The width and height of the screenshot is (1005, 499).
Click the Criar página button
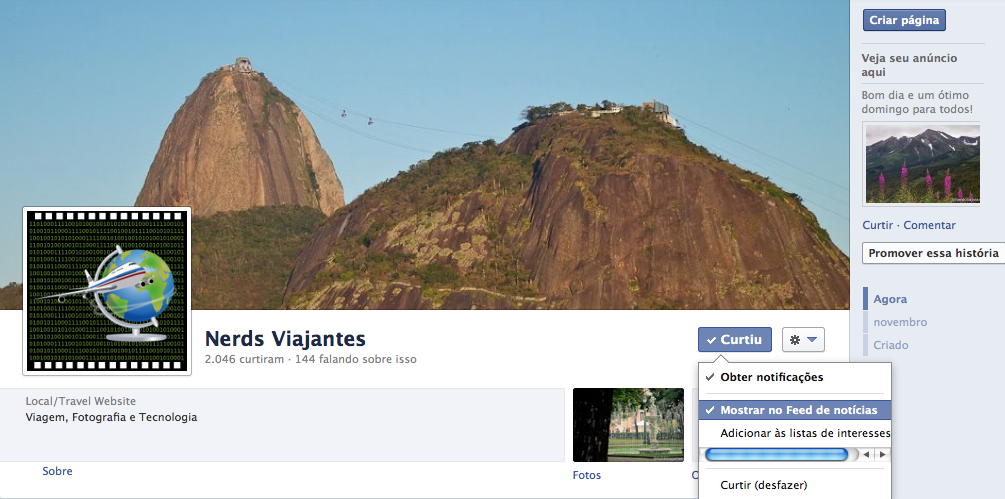(x=904, y=20)
